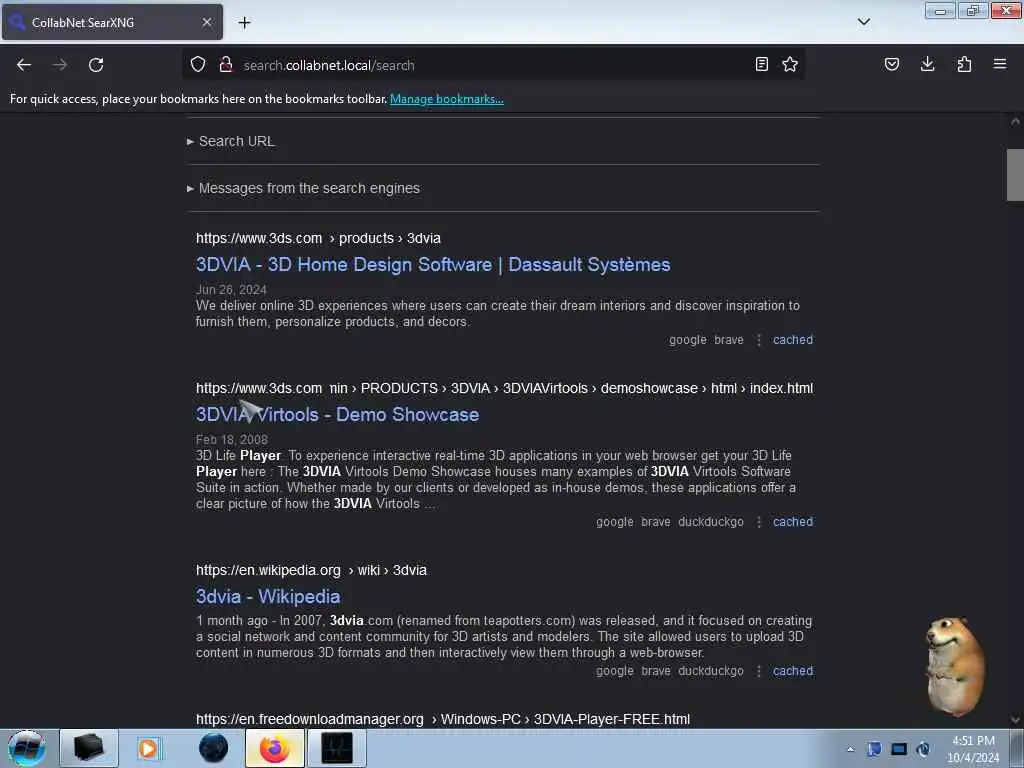Click the Jun 26, 2024 date text
The width and height of the screenshot is (1024, 768).
pyautogui.click(x=231, y=289)
